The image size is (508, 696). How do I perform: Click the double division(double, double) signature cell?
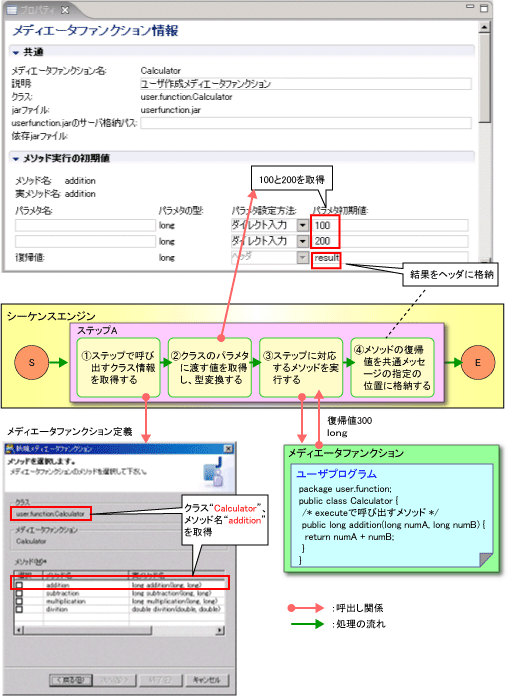pyautogui.click(x=177, y=609)
